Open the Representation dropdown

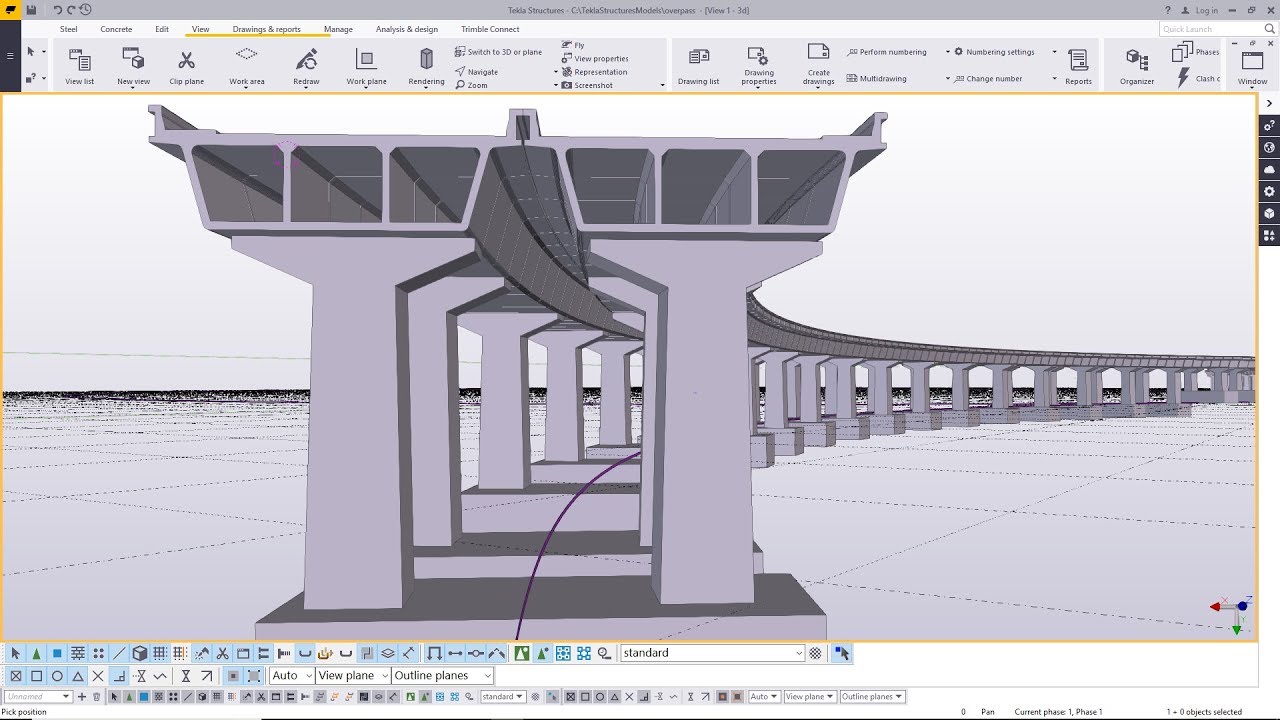[x=594, y=72]
